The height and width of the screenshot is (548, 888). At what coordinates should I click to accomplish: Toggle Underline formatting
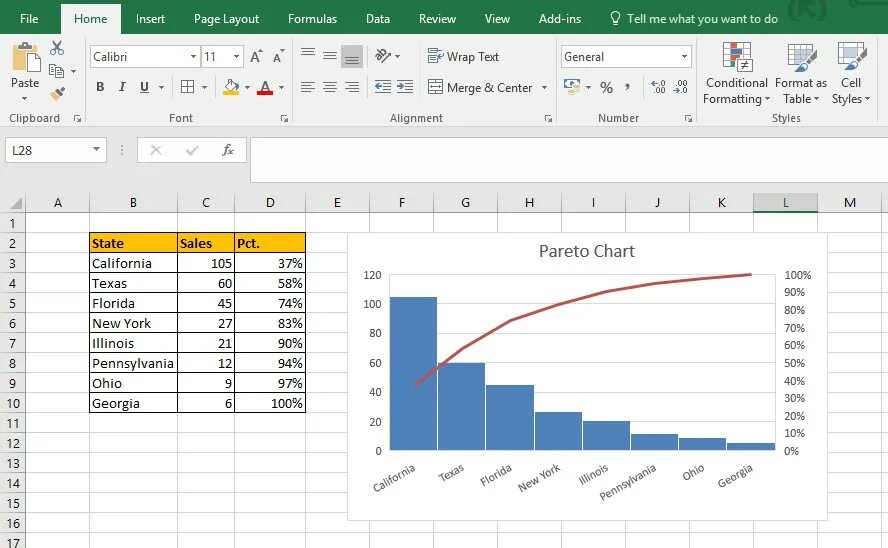144,87
